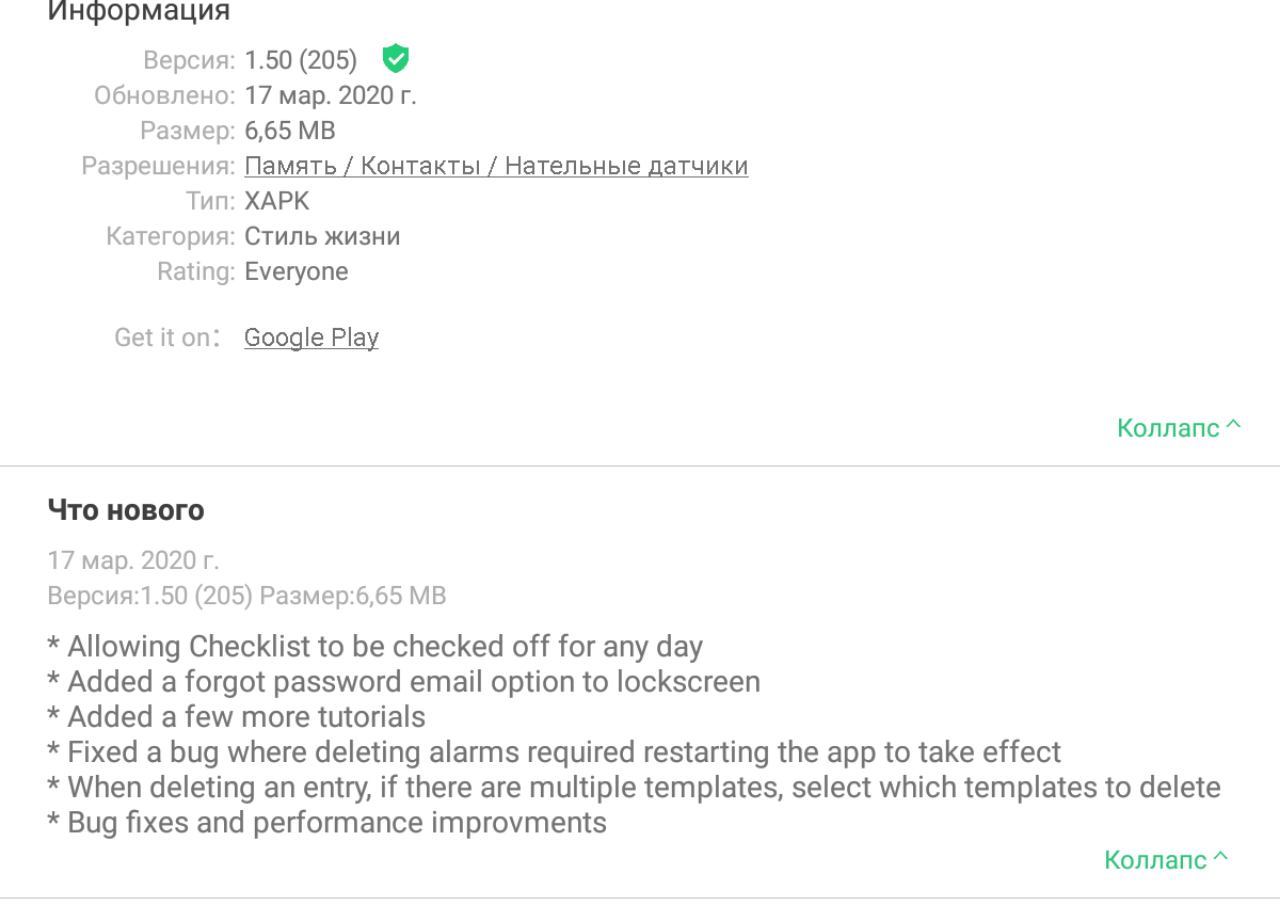The image size is (1280, 924).
Task: Click the version and size line under Что нового
Action: click(247, 597)
